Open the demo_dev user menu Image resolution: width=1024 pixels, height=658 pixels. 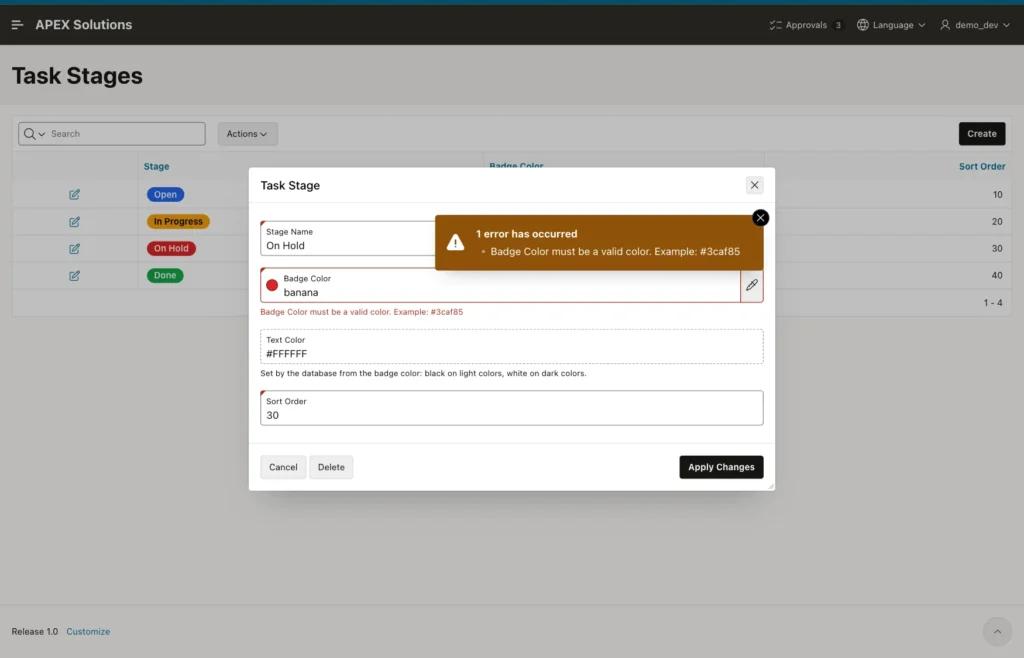(975, 25)
